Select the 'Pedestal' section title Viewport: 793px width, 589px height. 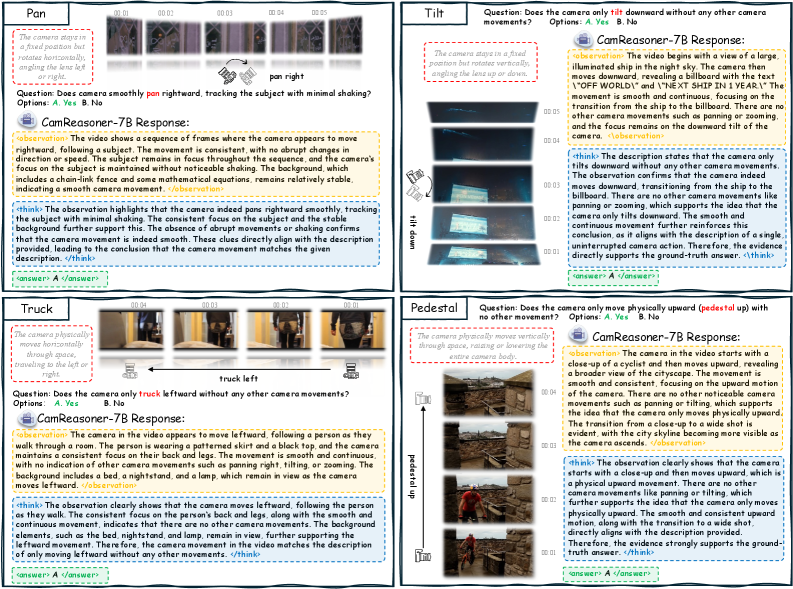[x=434, y=307]
